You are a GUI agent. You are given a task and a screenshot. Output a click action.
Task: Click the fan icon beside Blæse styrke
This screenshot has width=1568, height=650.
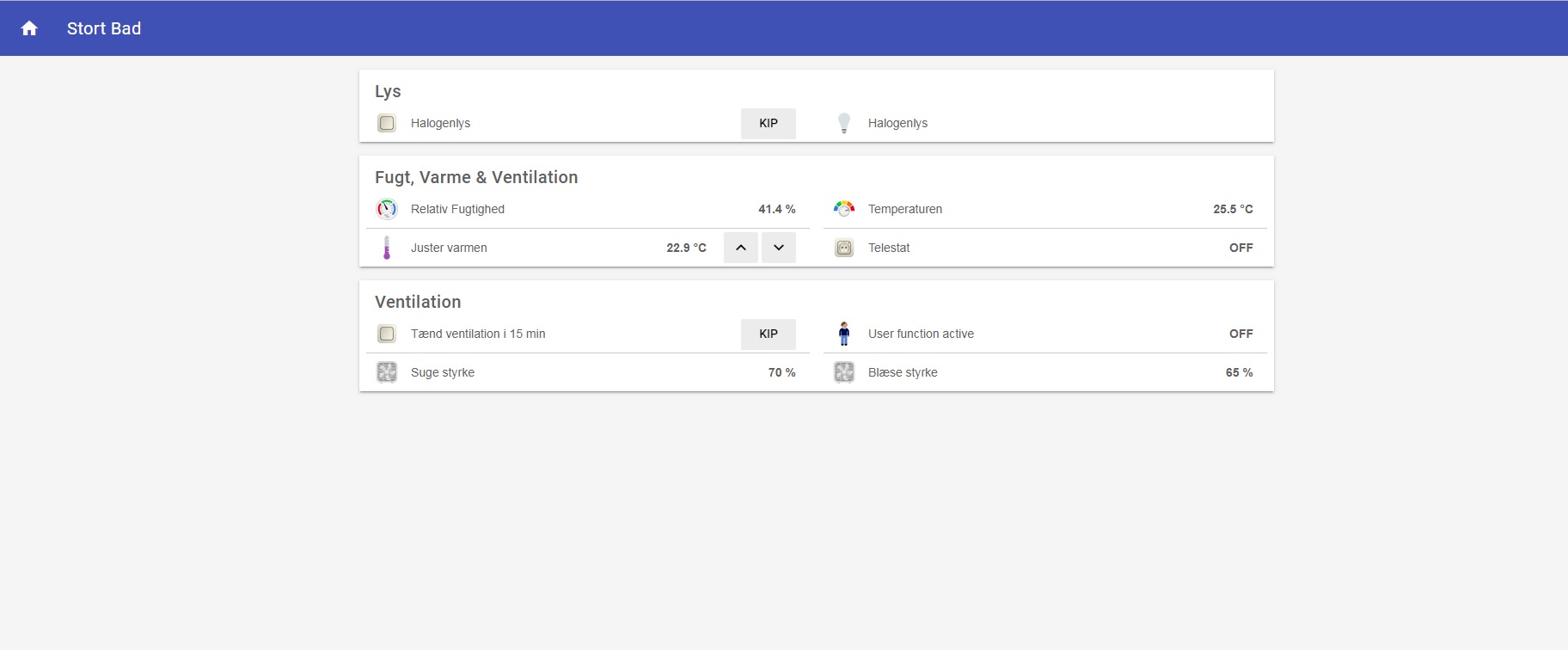pos(844,372)
